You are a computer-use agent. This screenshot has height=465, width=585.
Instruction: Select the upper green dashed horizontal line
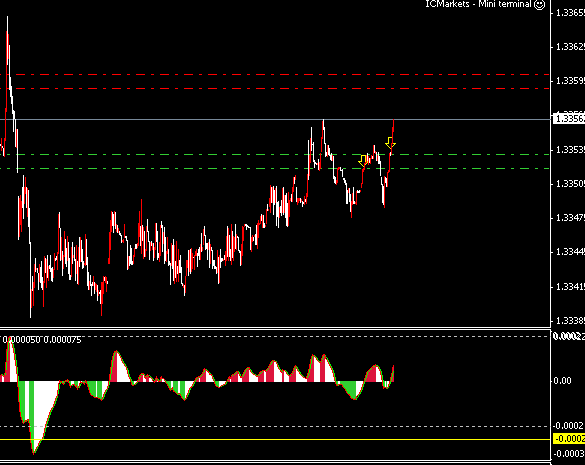275,154
